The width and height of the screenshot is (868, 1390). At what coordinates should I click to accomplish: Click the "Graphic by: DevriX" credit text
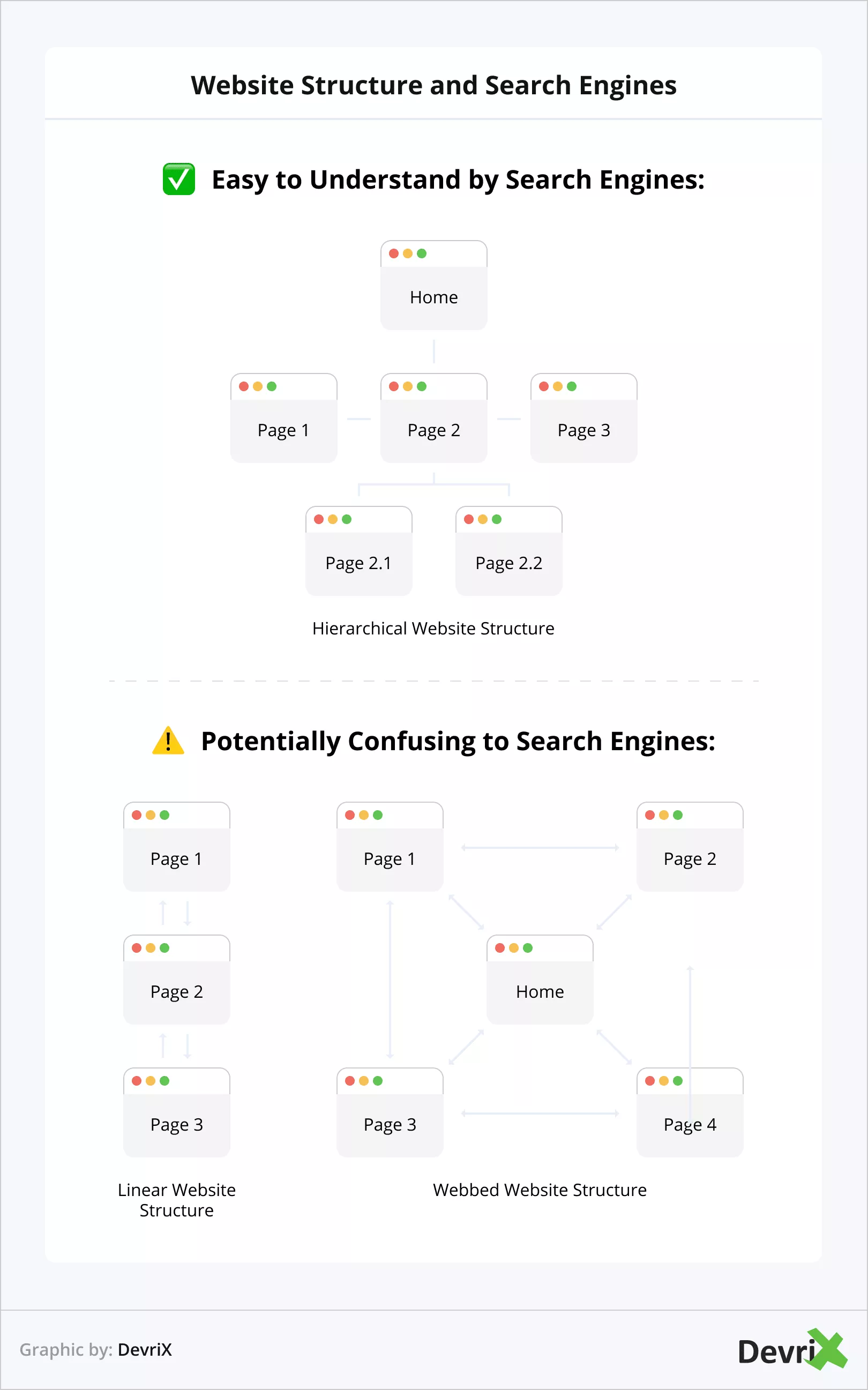[x=95, y=1349]
